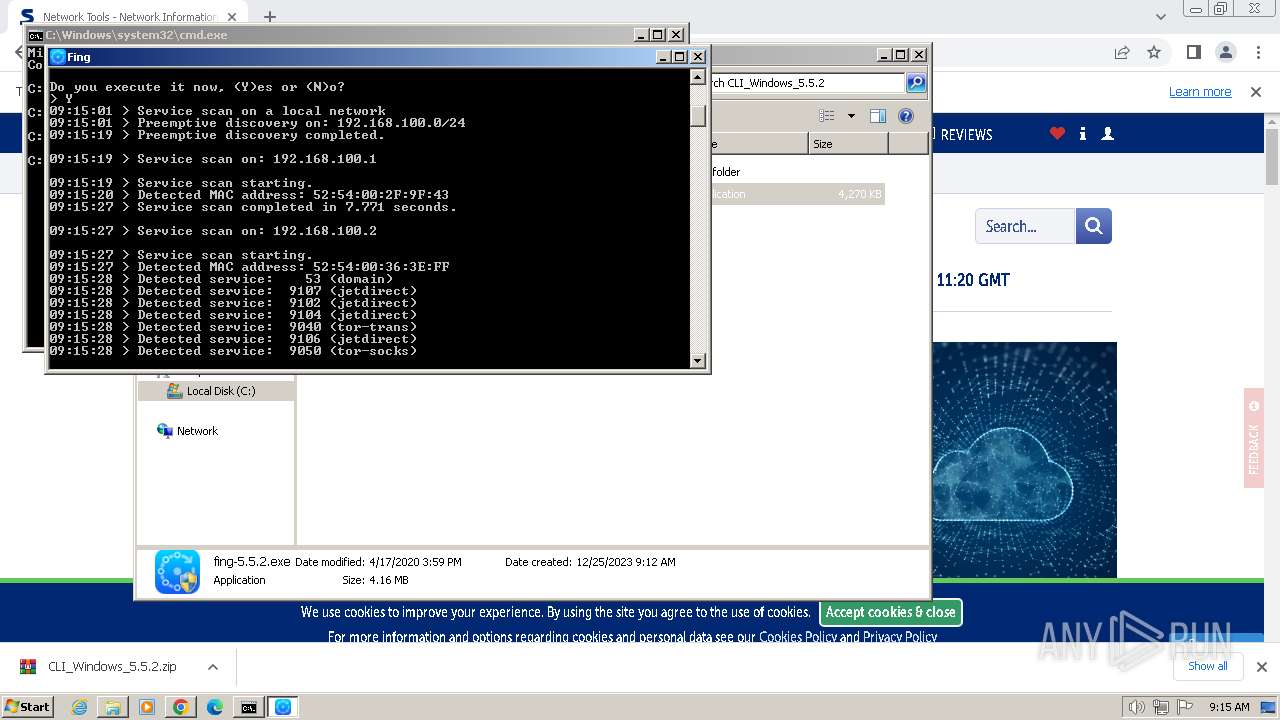Open Microsoft Edge taskbar icon
The height and width of the screenshot is (720, 1280).
214,707
